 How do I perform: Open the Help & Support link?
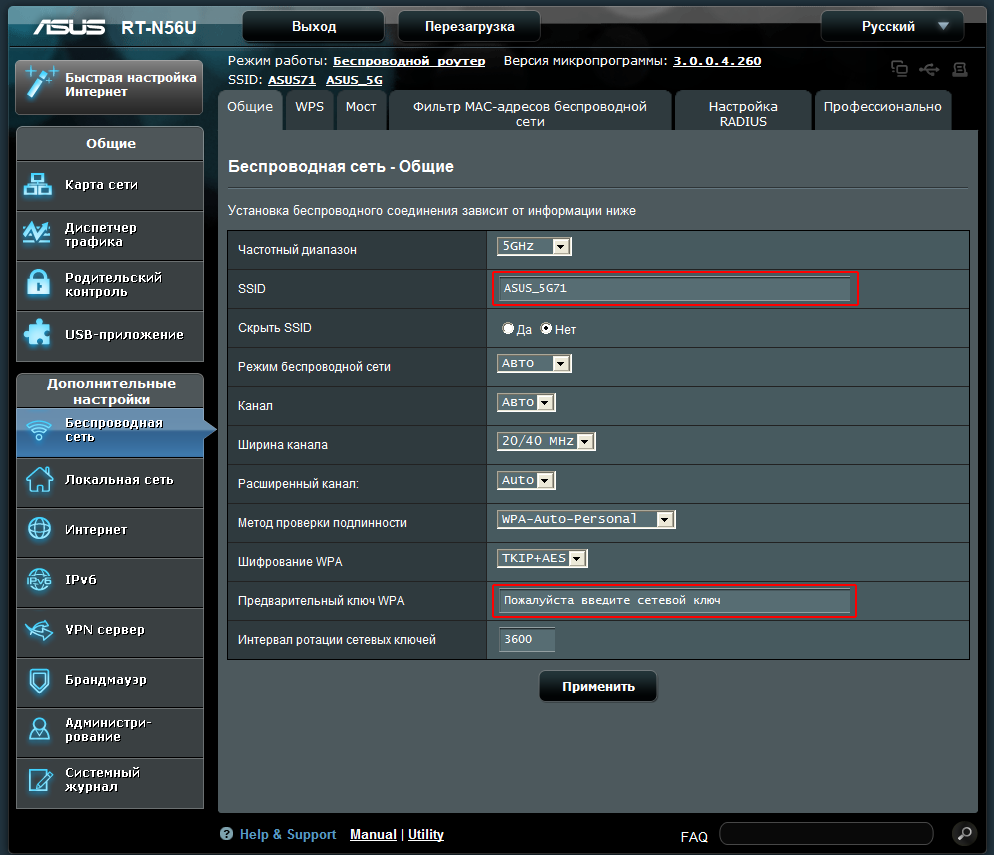pos(288,834)
